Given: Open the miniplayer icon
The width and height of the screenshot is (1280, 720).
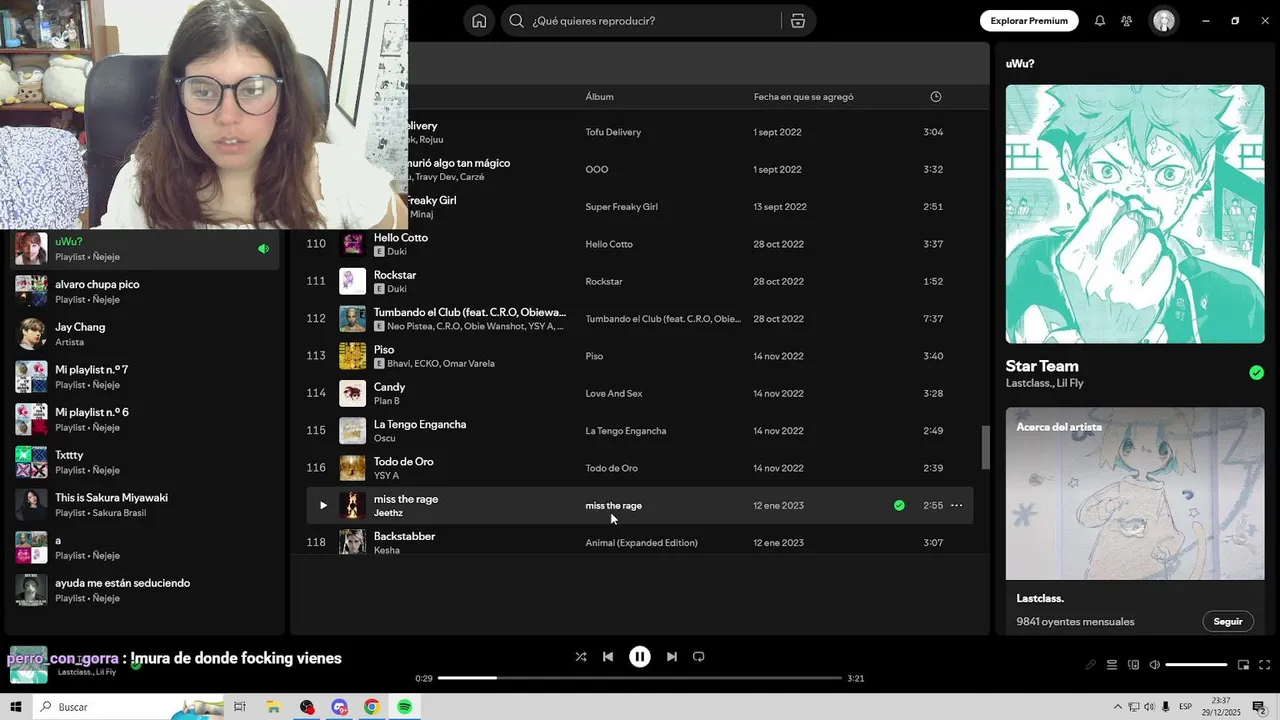Looking at the screenshot, I should (1243, 665).
